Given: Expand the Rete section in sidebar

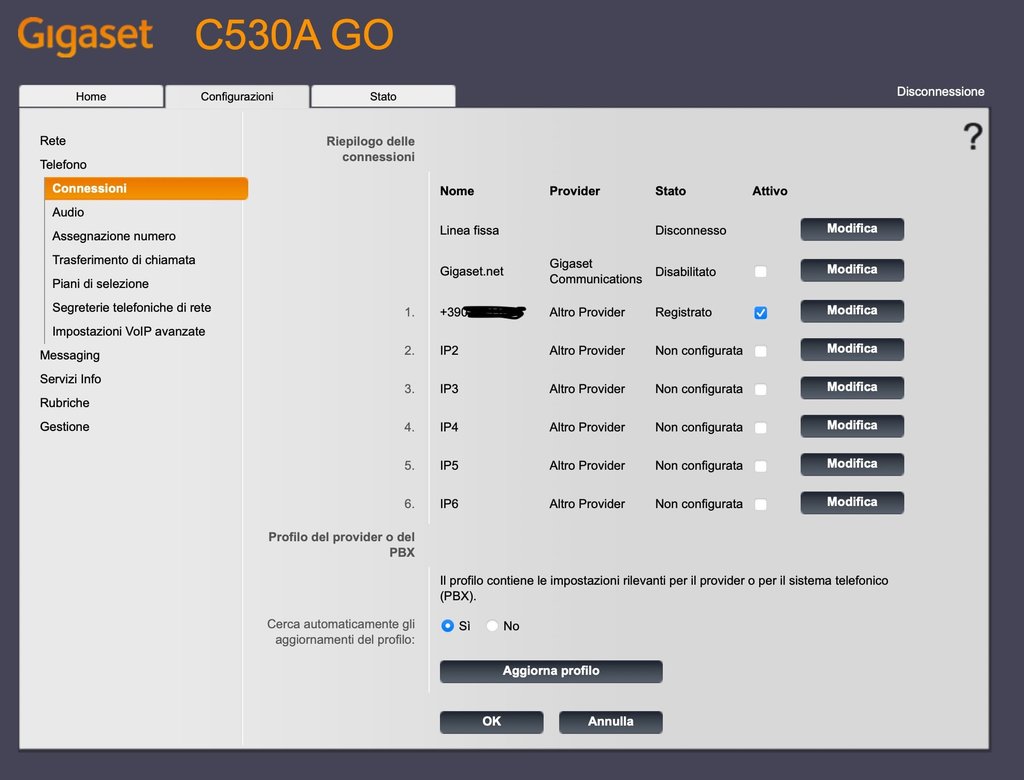Looking at the screenshot, I should (x=53, y=141).
